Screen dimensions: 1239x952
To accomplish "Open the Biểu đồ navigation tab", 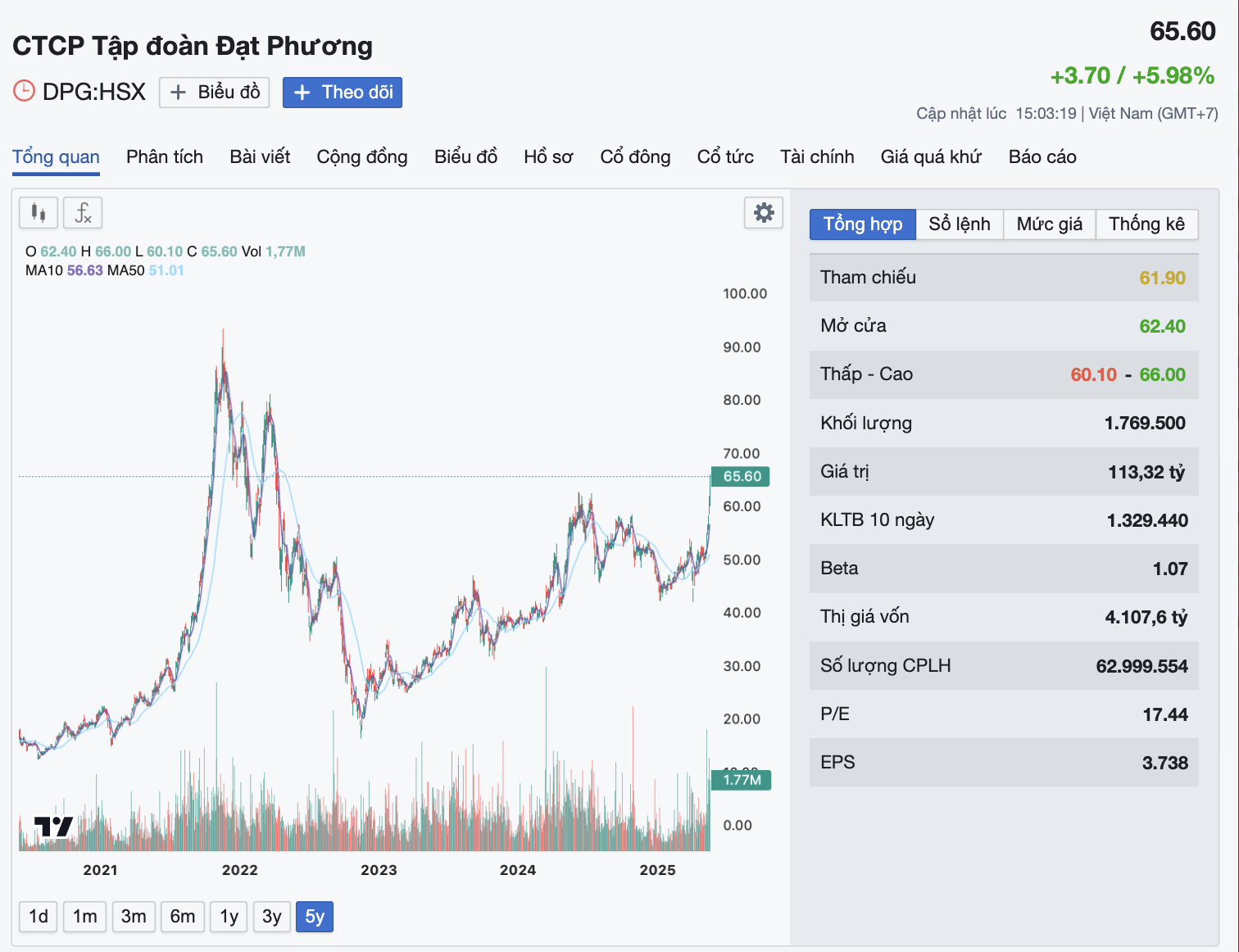I will coord(465,156).
